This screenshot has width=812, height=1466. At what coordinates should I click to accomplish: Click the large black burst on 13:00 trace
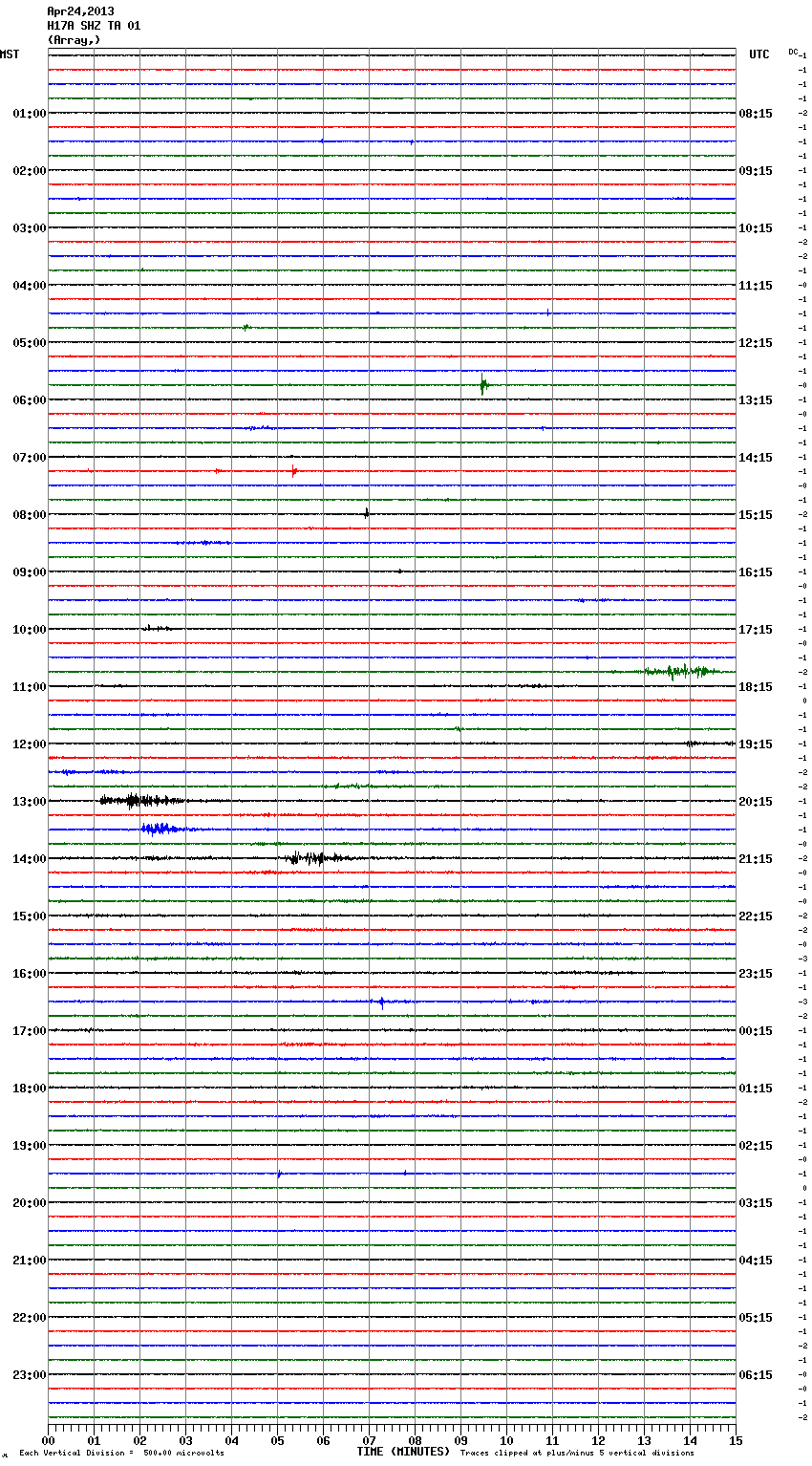tap(139, 801)
